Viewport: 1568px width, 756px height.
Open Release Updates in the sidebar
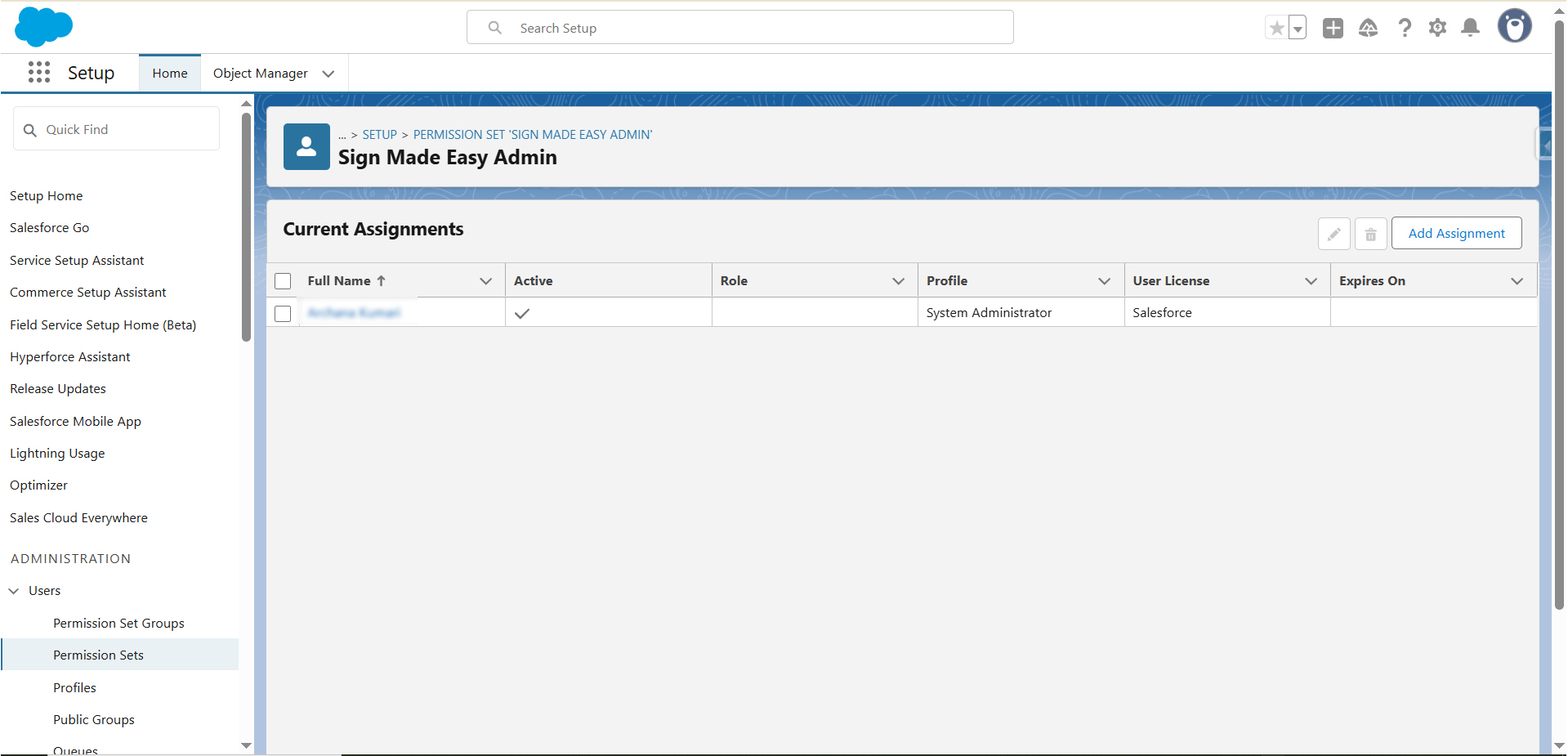(58, 389)
